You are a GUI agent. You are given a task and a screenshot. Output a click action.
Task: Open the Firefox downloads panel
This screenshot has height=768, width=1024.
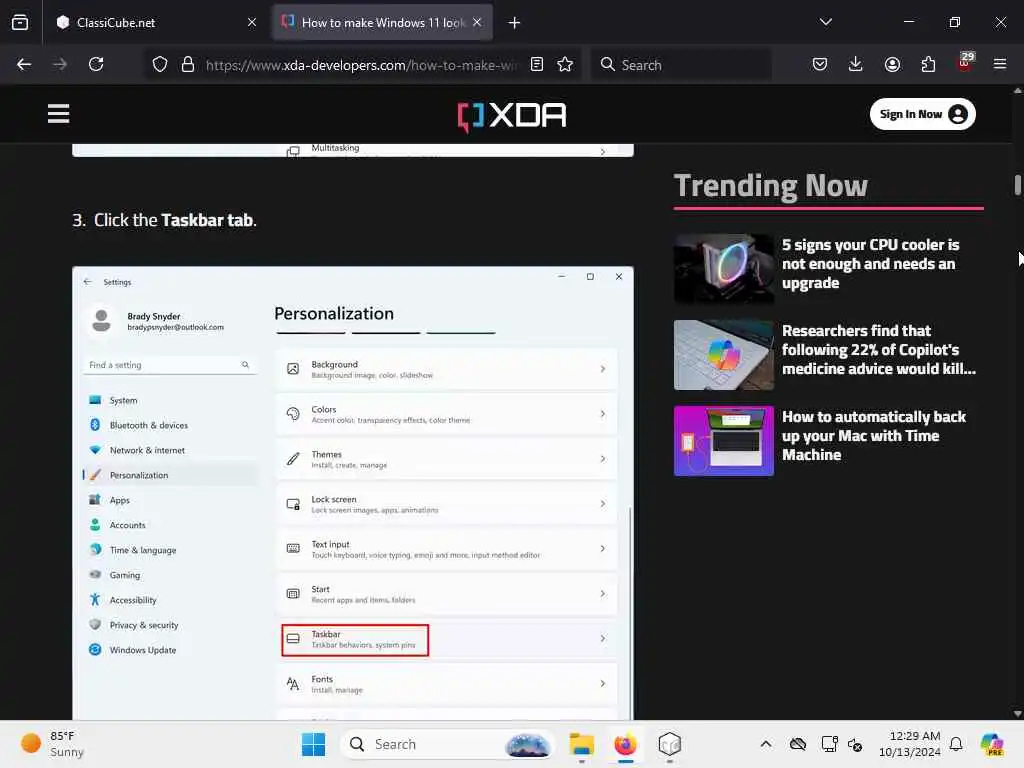tap(856, 64)
